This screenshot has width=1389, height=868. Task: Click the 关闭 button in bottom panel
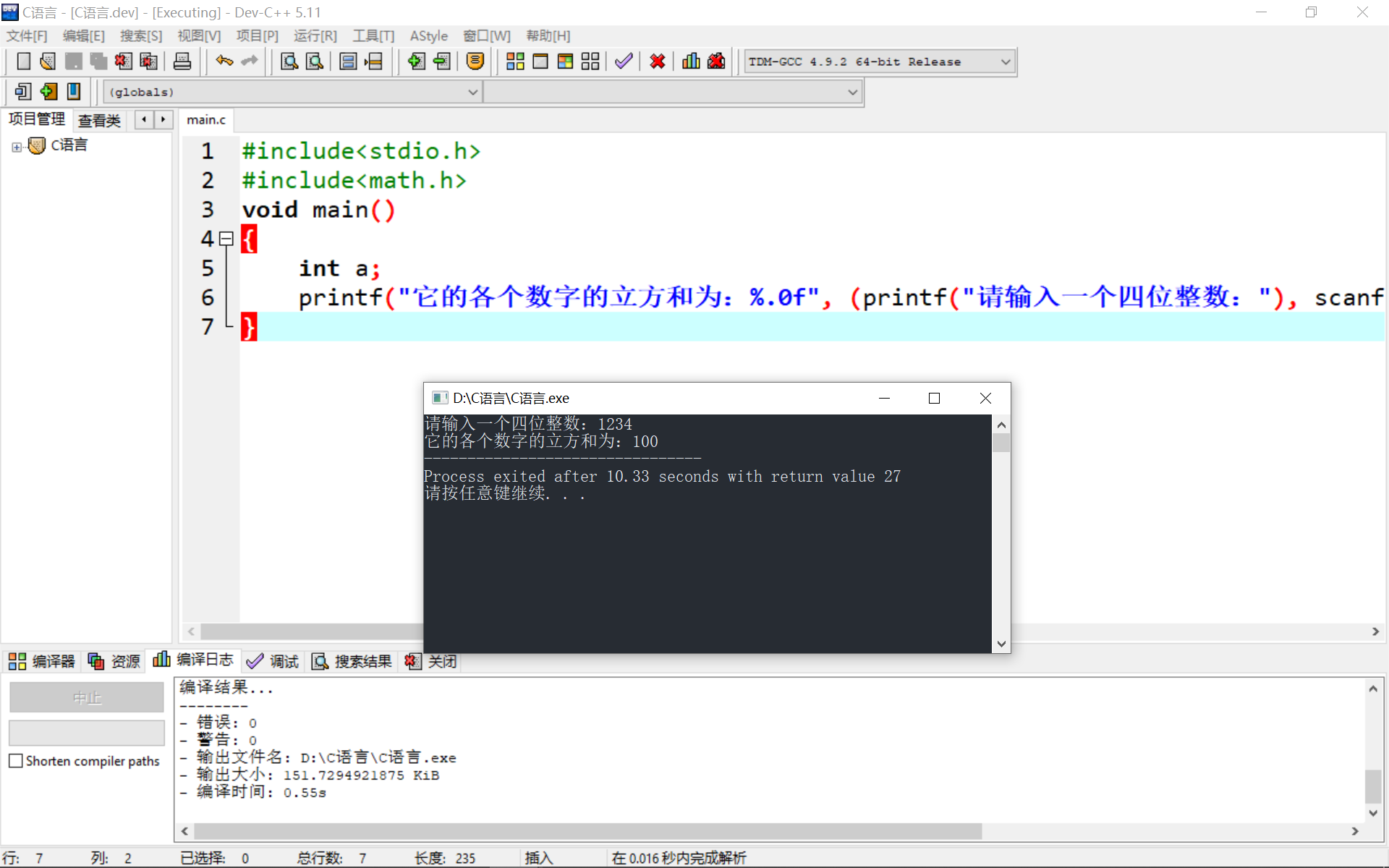pyautogui.click(x=432, y=661)
